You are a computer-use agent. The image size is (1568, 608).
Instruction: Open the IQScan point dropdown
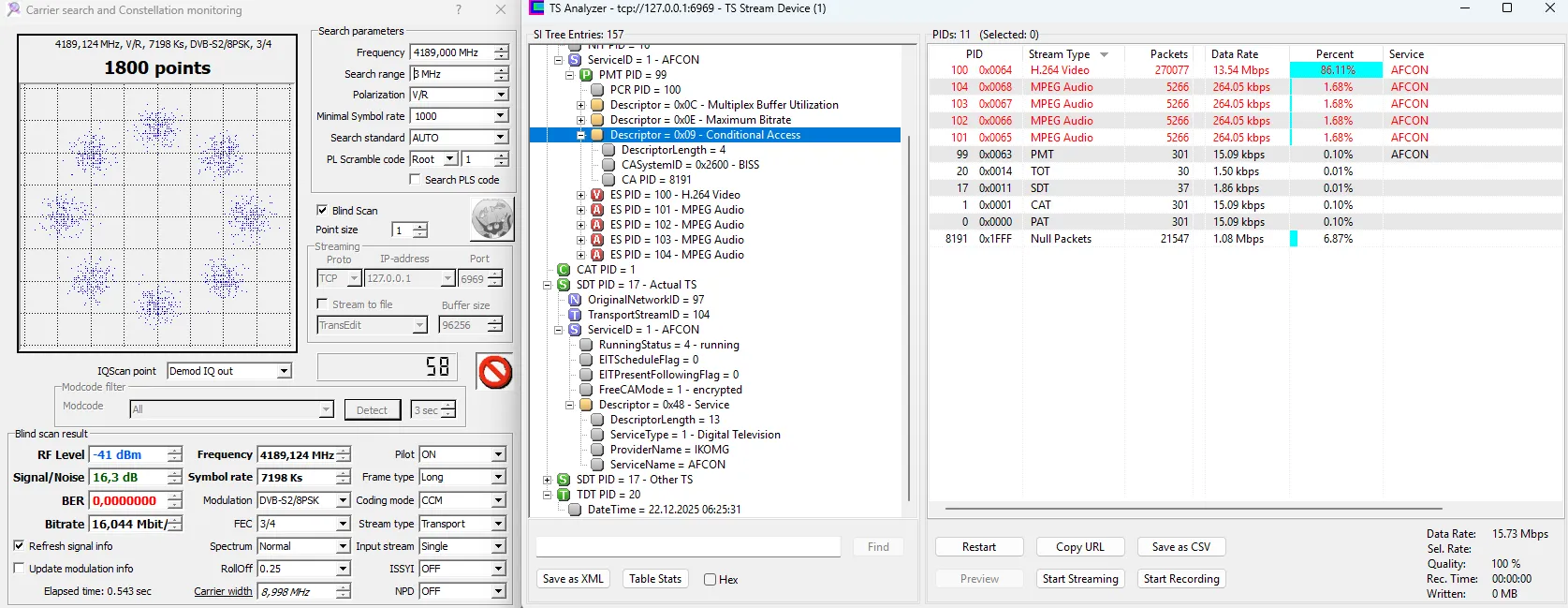pos(284,371)
